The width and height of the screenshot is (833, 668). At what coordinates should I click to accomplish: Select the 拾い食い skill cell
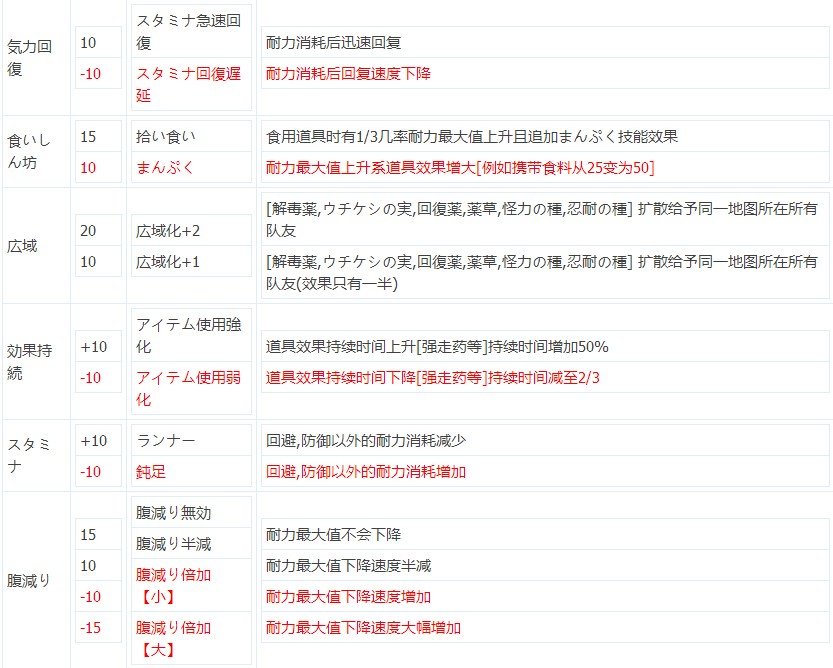coord(166,136)
